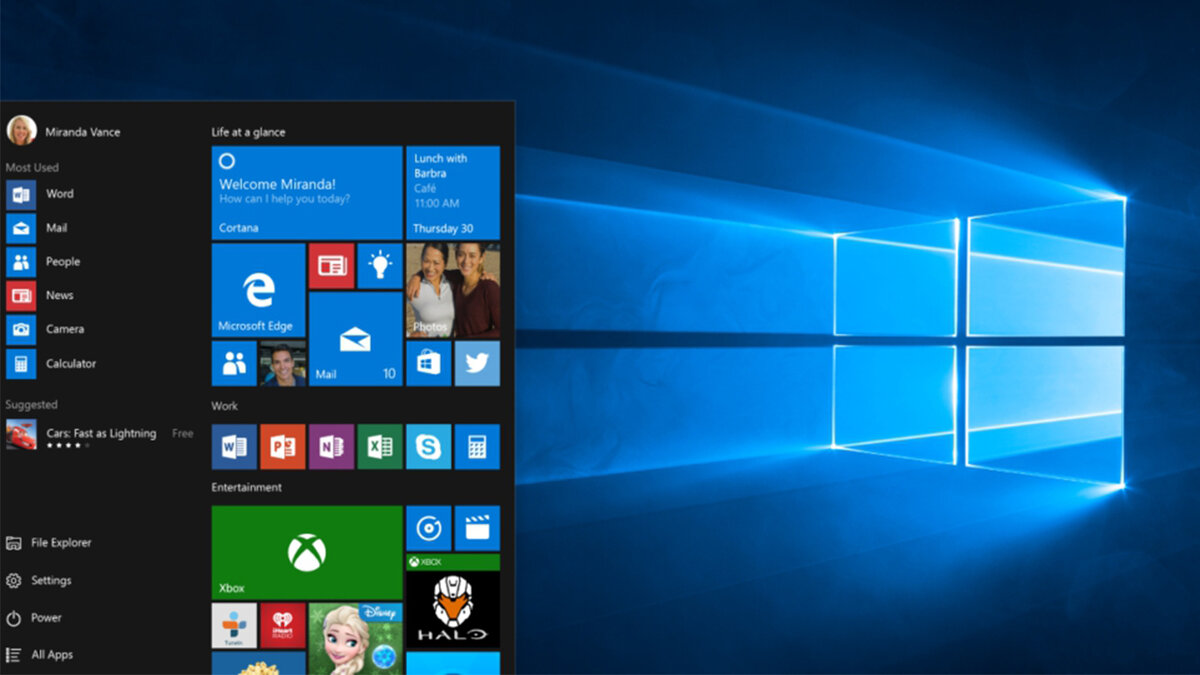Open the Calculator tile in the Work group

(x=477, y=447)
